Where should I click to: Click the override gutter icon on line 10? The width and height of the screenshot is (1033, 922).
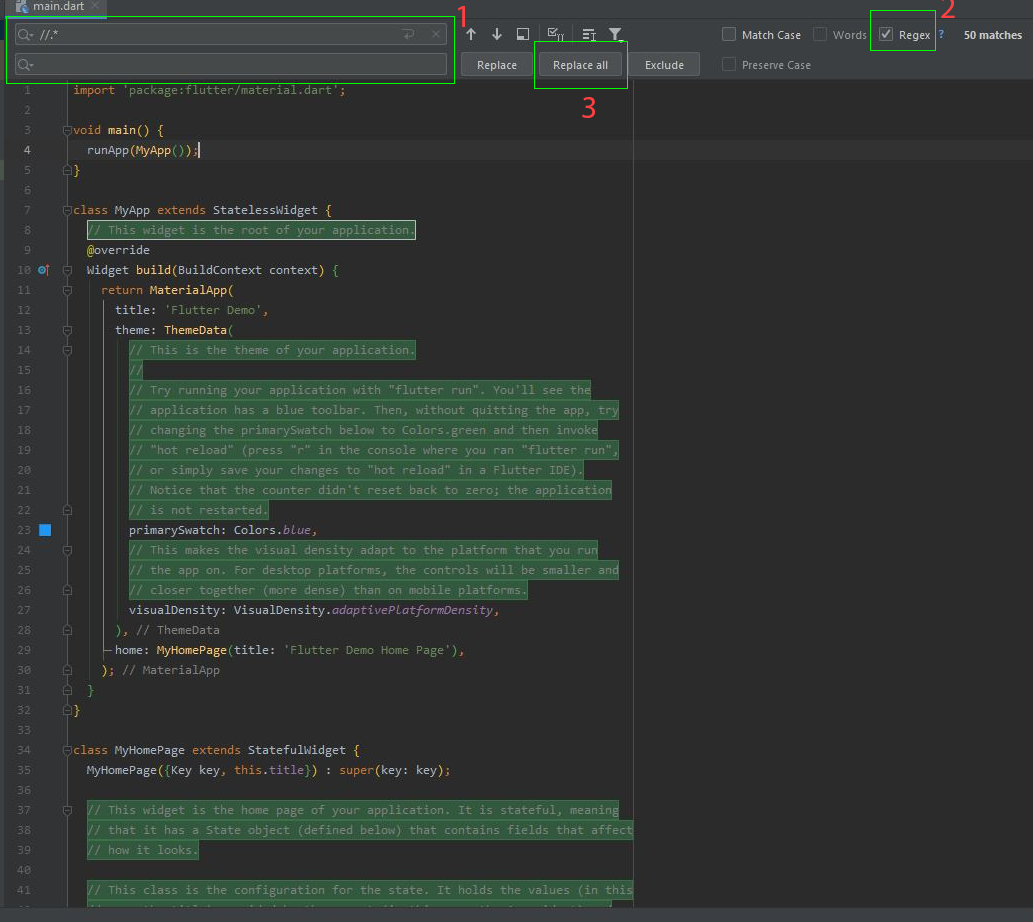coord(43,270)
